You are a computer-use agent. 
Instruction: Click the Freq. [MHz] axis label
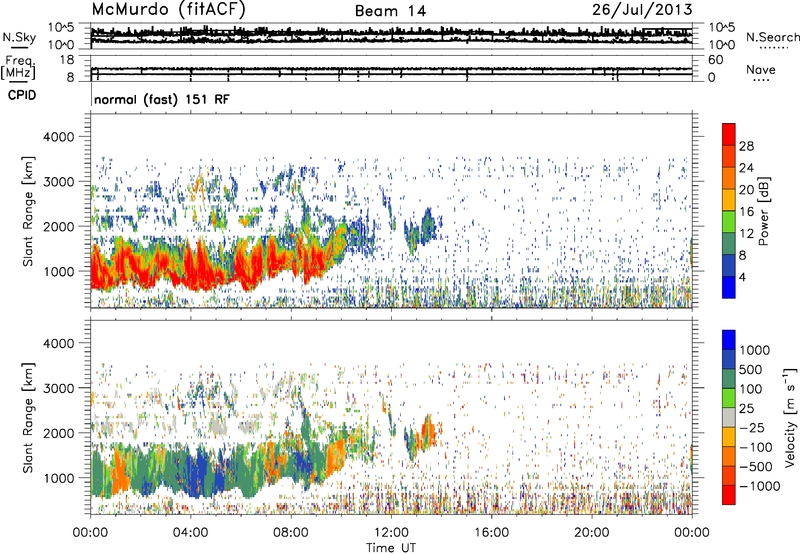pyautogui.click(x=18, y=68)
